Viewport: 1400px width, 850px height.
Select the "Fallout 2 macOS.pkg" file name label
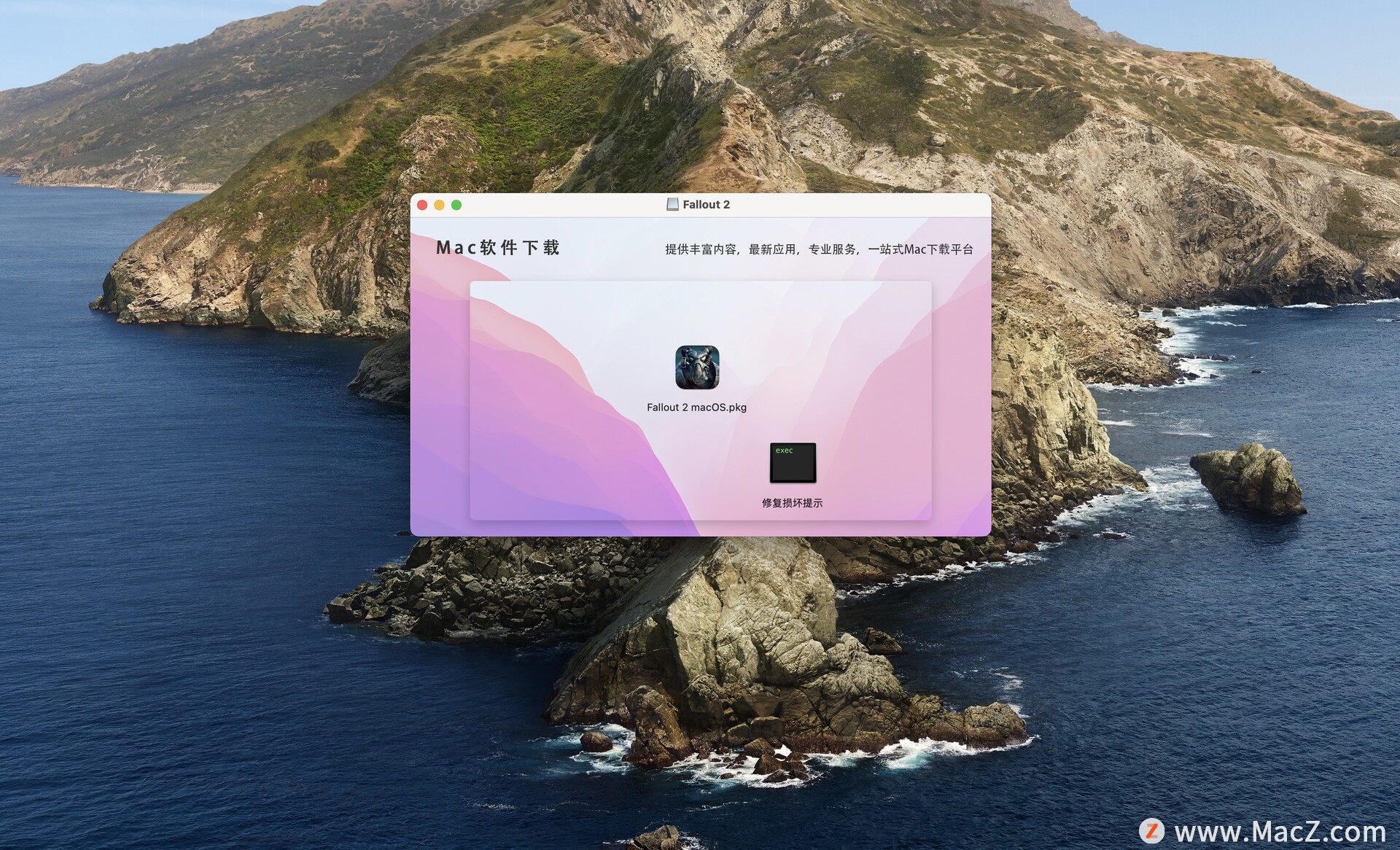click(696, 408)
